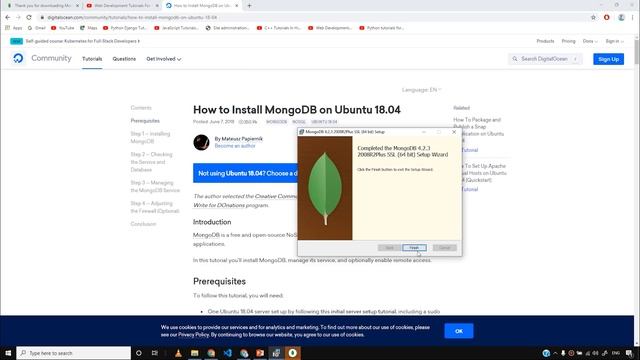Jump to Step 2 Checking the Service
Viewport: 640px width, 360px height.
151,162
